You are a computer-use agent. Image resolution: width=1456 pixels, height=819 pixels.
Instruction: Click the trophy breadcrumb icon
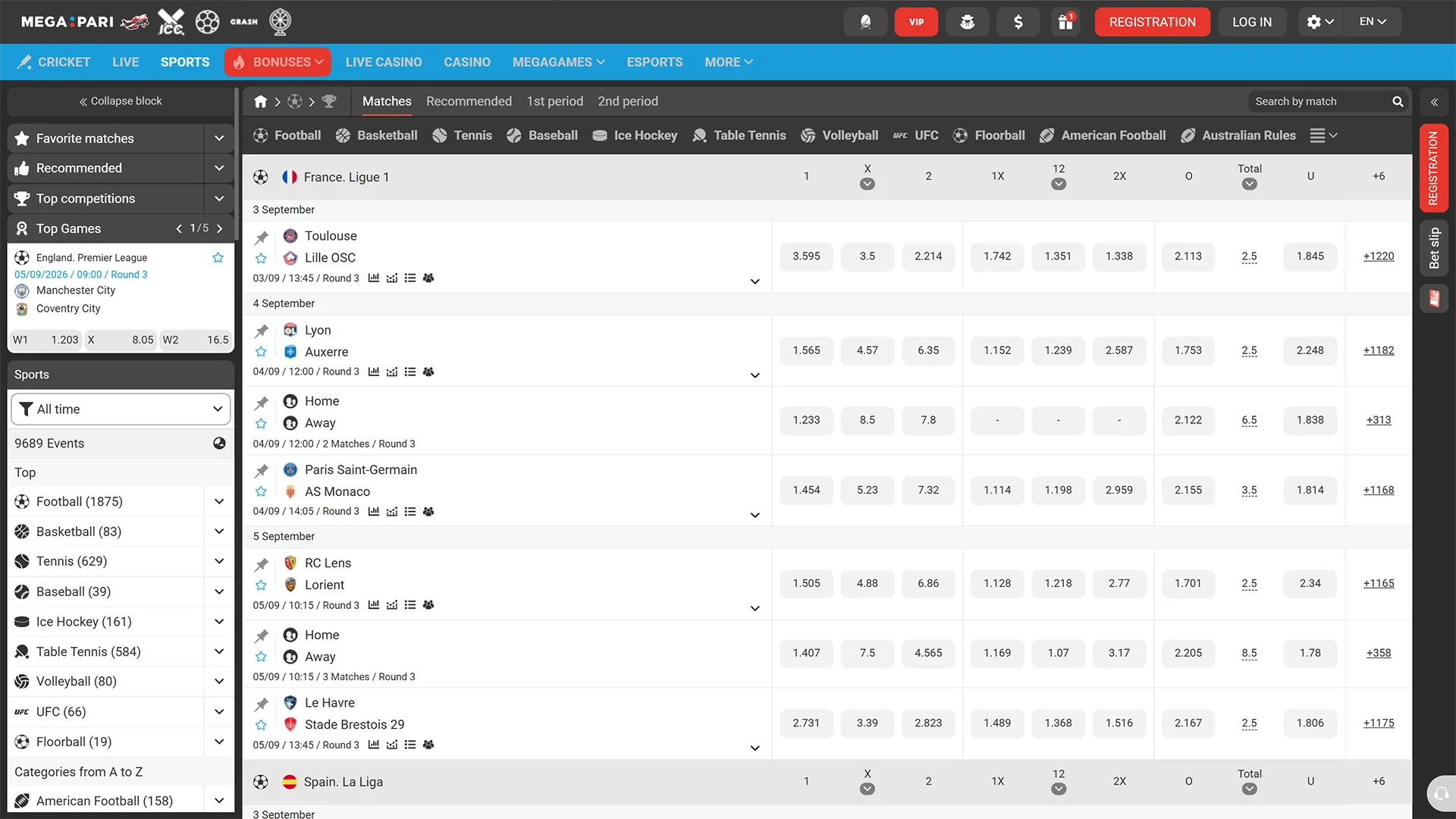click(x=329, y=101)
